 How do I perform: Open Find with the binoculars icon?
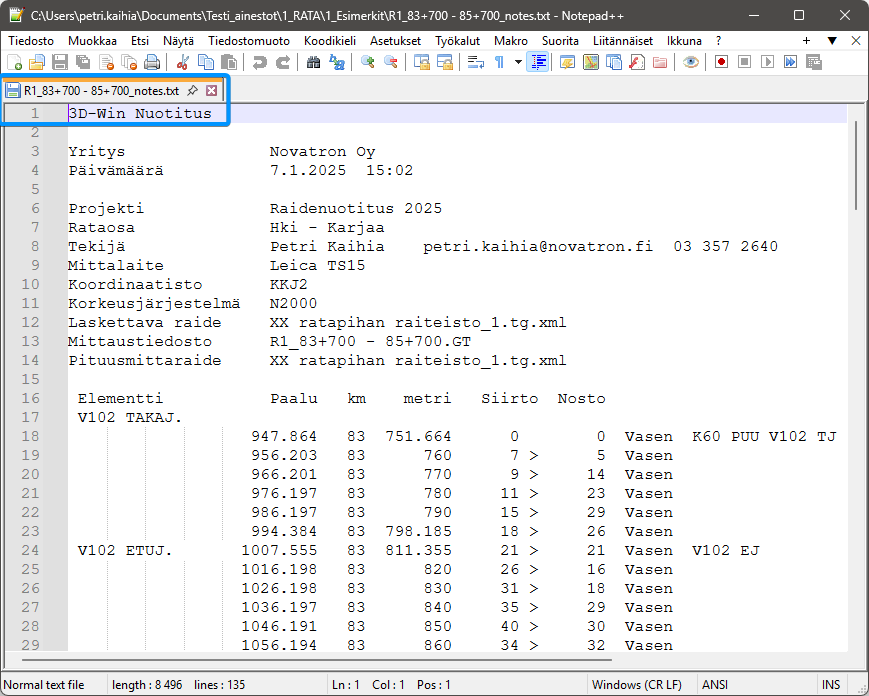tap(313, 62)
